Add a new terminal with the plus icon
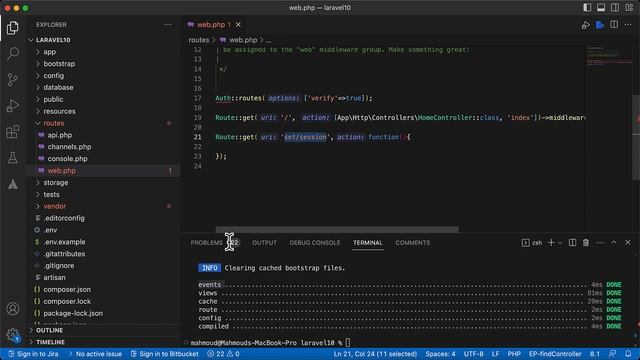640x360 pixels. coord(551,243)
